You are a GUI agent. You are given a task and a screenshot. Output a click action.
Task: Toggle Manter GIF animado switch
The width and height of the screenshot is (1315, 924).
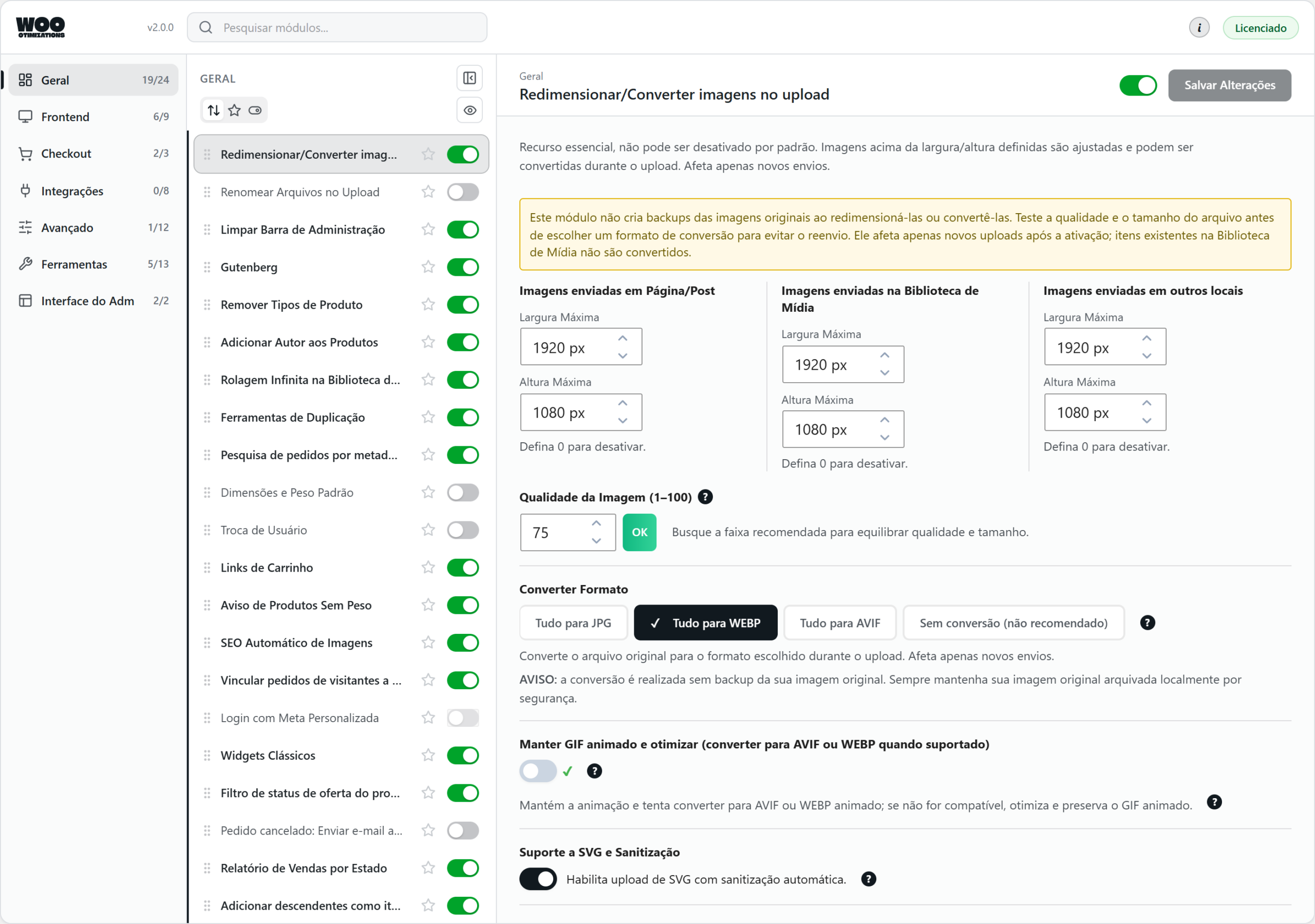pyautogui.click(x=538, y=771)
